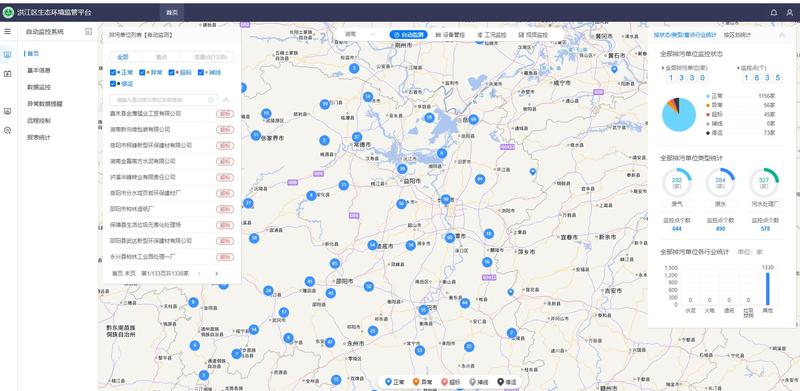Open the notification bell
The width and height of the screenshot is (800, 391).
773,13
